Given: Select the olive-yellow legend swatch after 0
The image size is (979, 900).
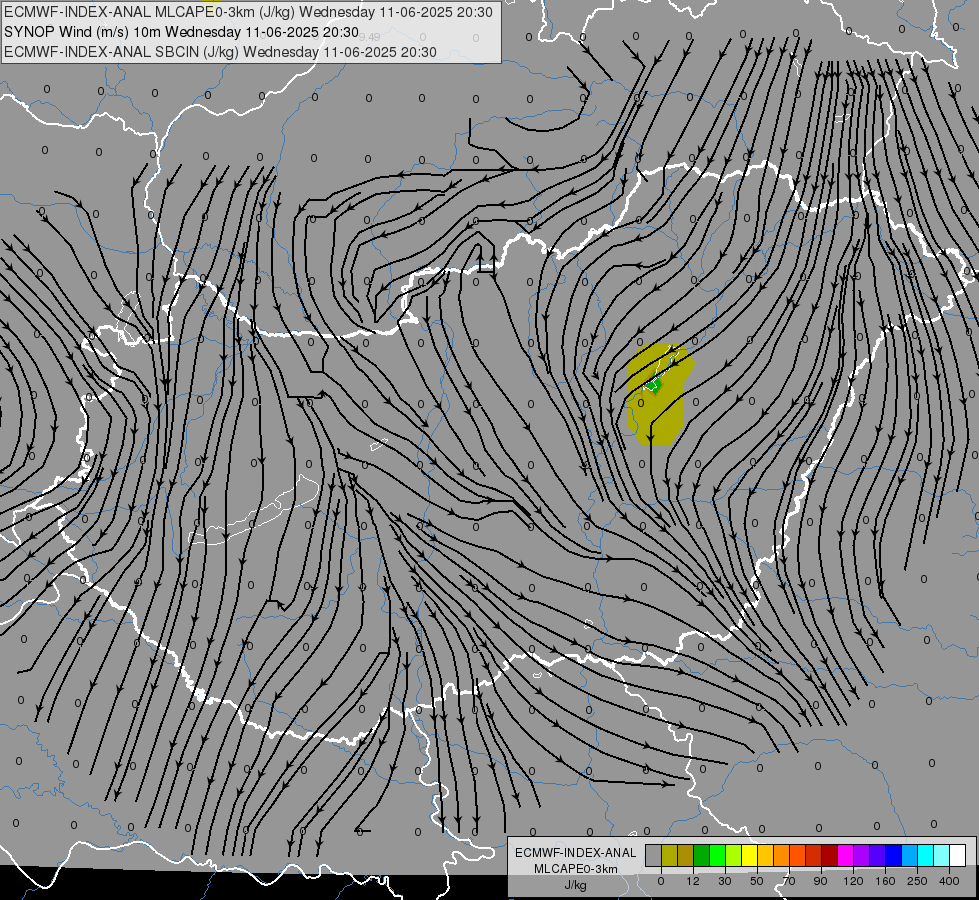Looking at the screenshot, I should (x=669, y=855).
